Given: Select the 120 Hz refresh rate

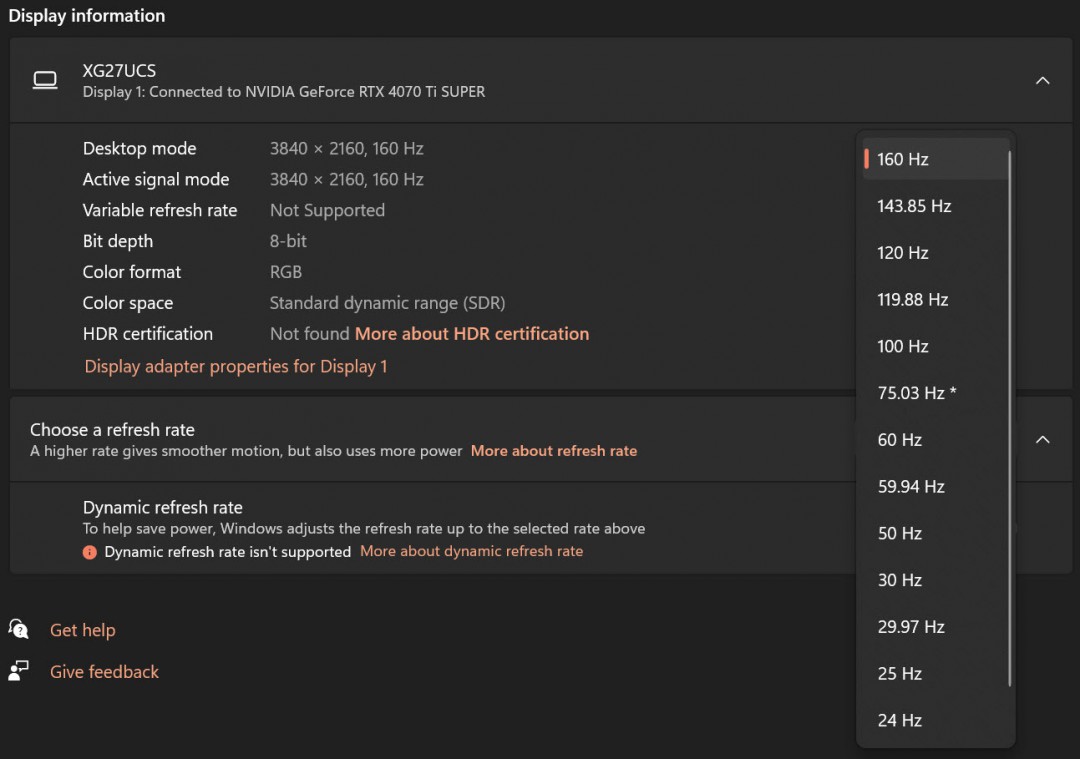Looking at the screenshot, I should (903, 253).
